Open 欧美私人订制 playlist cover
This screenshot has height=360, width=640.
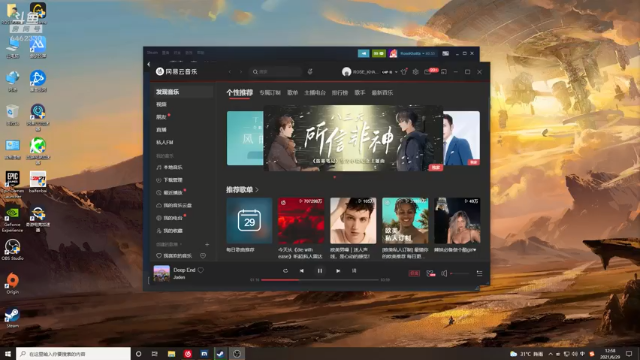[405, 221]
